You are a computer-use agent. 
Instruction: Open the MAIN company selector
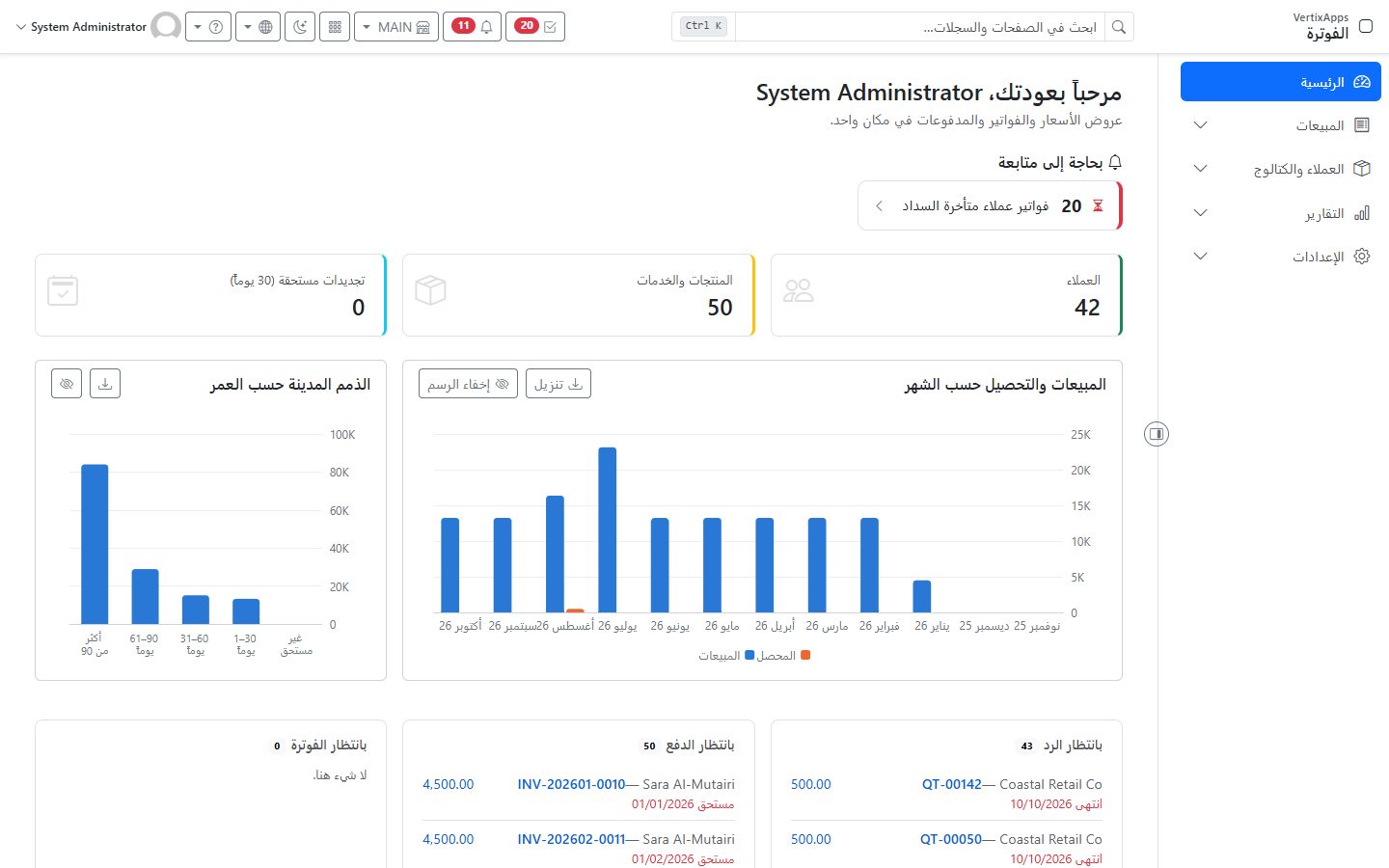pyautogui.click(x=395, y=27)
